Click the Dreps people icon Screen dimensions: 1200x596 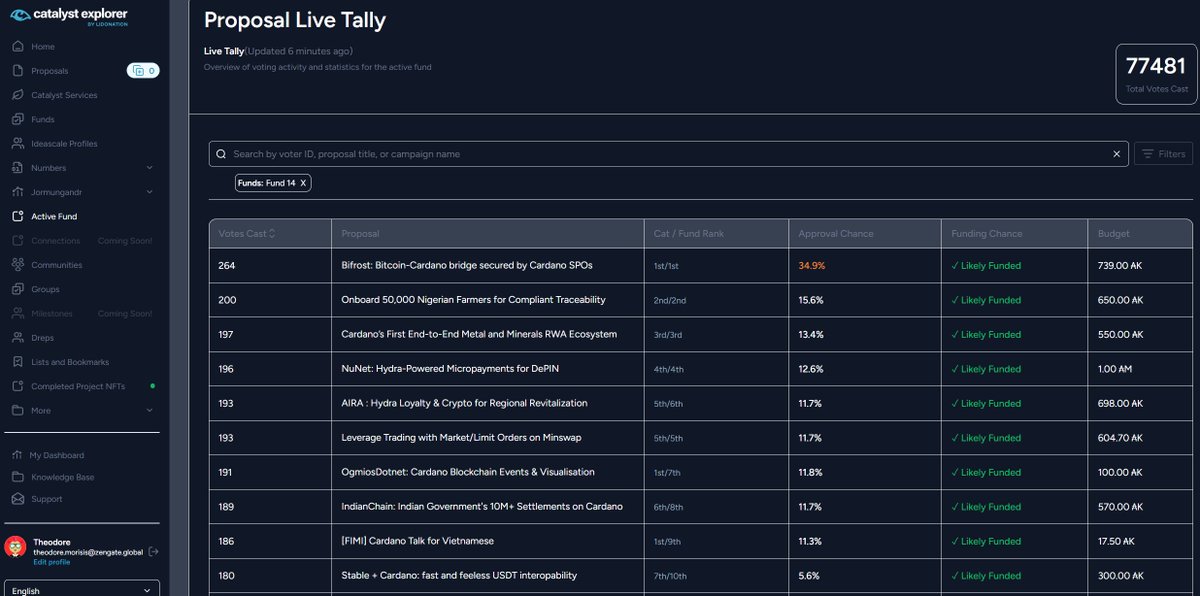[17, 338]
